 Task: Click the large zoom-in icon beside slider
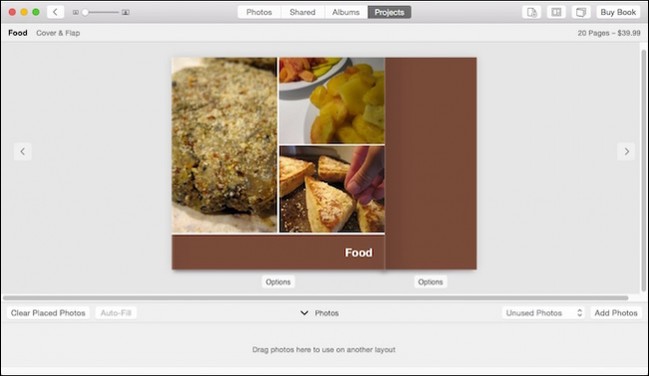[125, 12]
